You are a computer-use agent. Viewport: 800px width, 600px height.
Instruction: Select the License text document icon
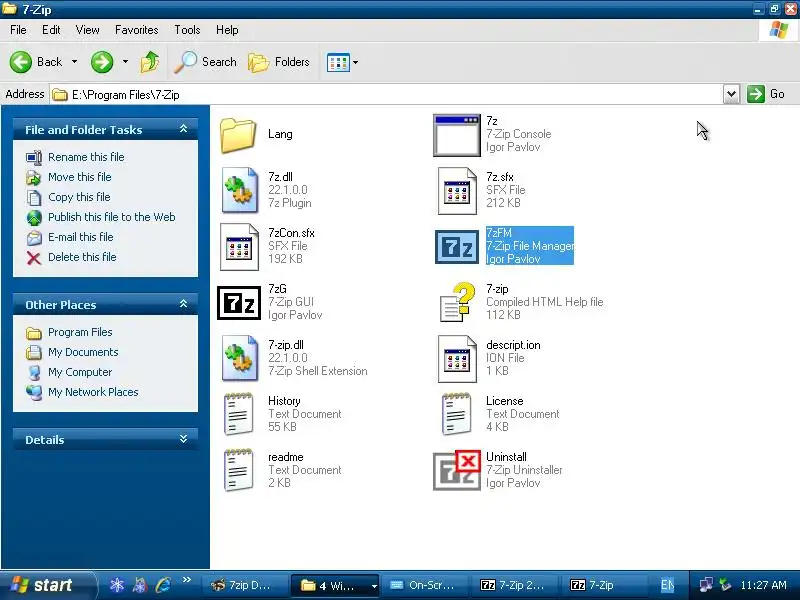[456, 414]
